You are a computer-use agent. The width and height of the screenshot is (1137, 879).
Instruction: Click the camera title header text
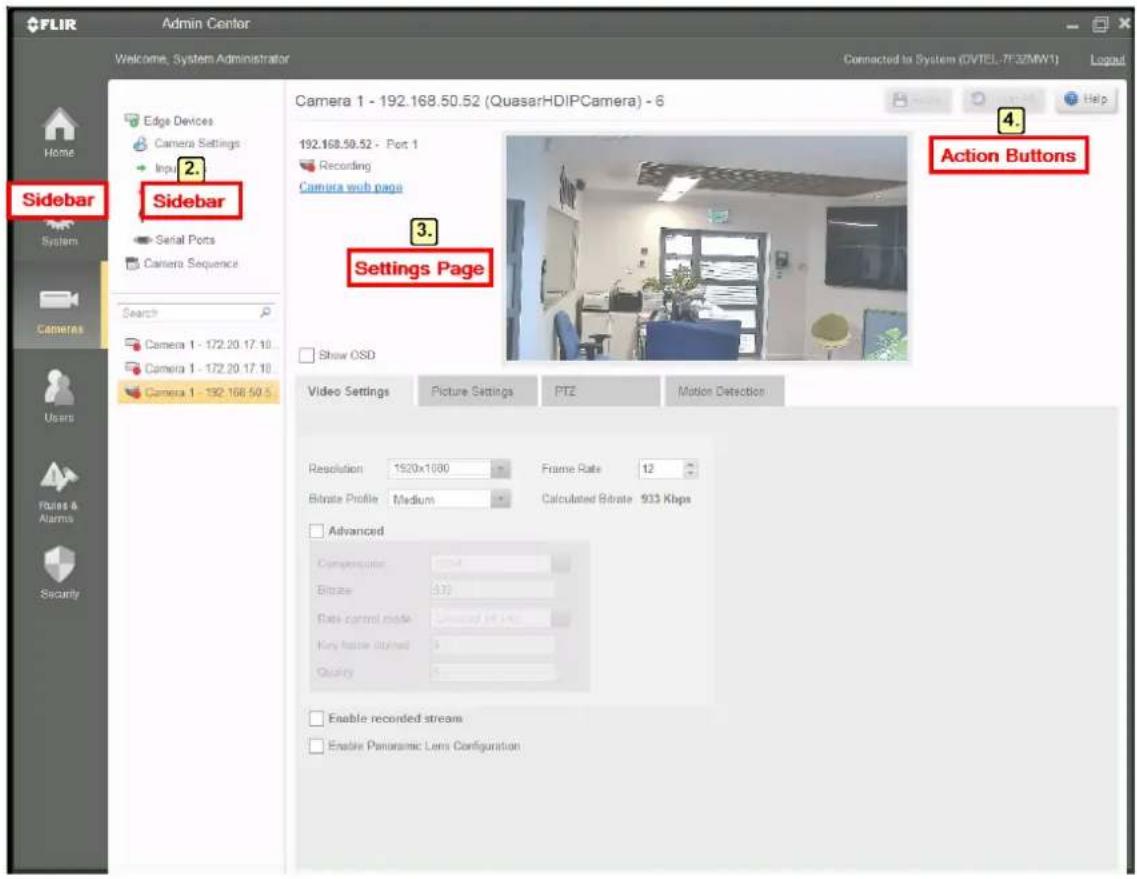tap(479, 101)
